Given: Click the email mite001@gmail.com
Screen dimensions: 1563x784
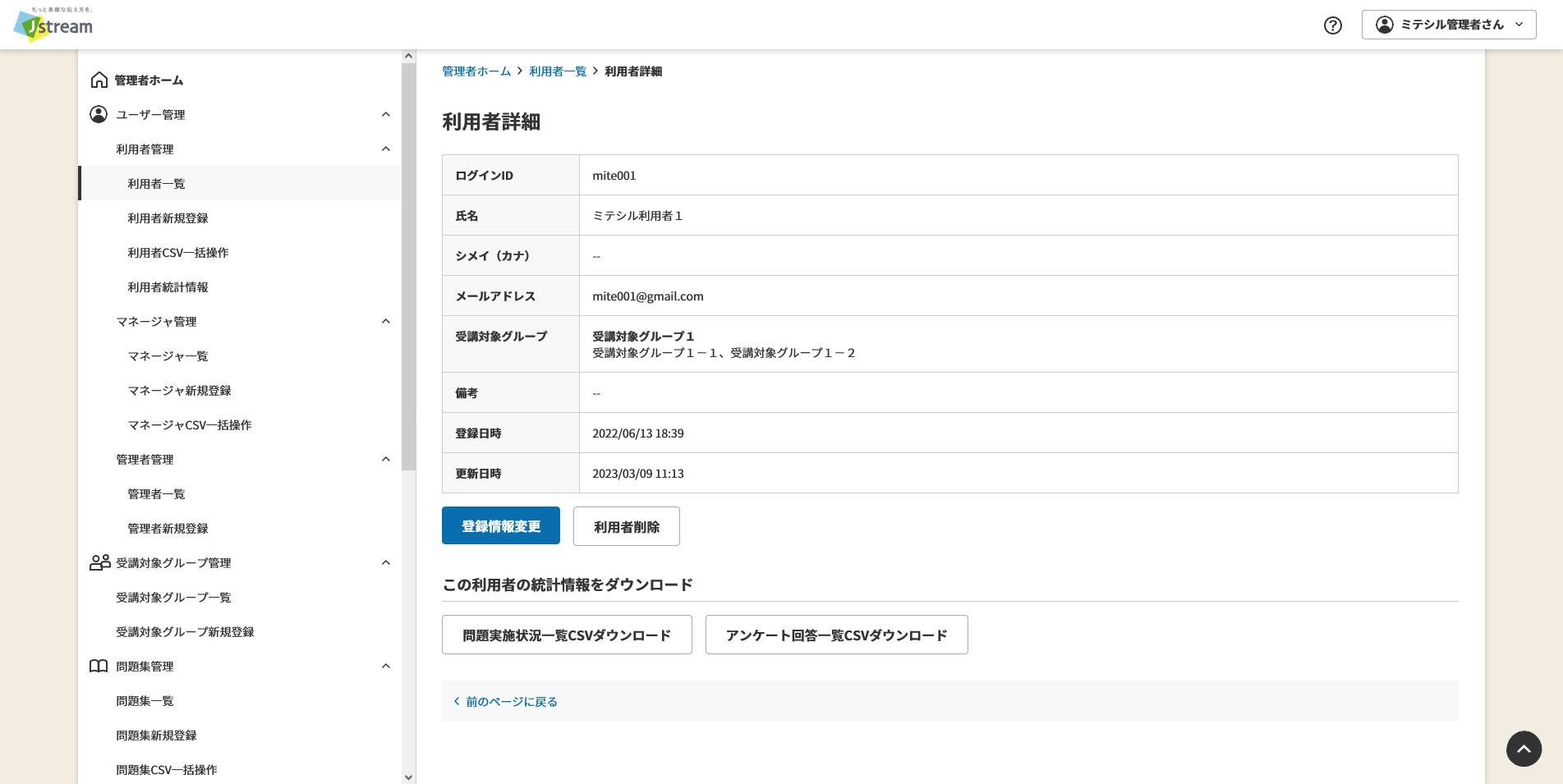Looking at the screenshot, I should tap(648, 296).
